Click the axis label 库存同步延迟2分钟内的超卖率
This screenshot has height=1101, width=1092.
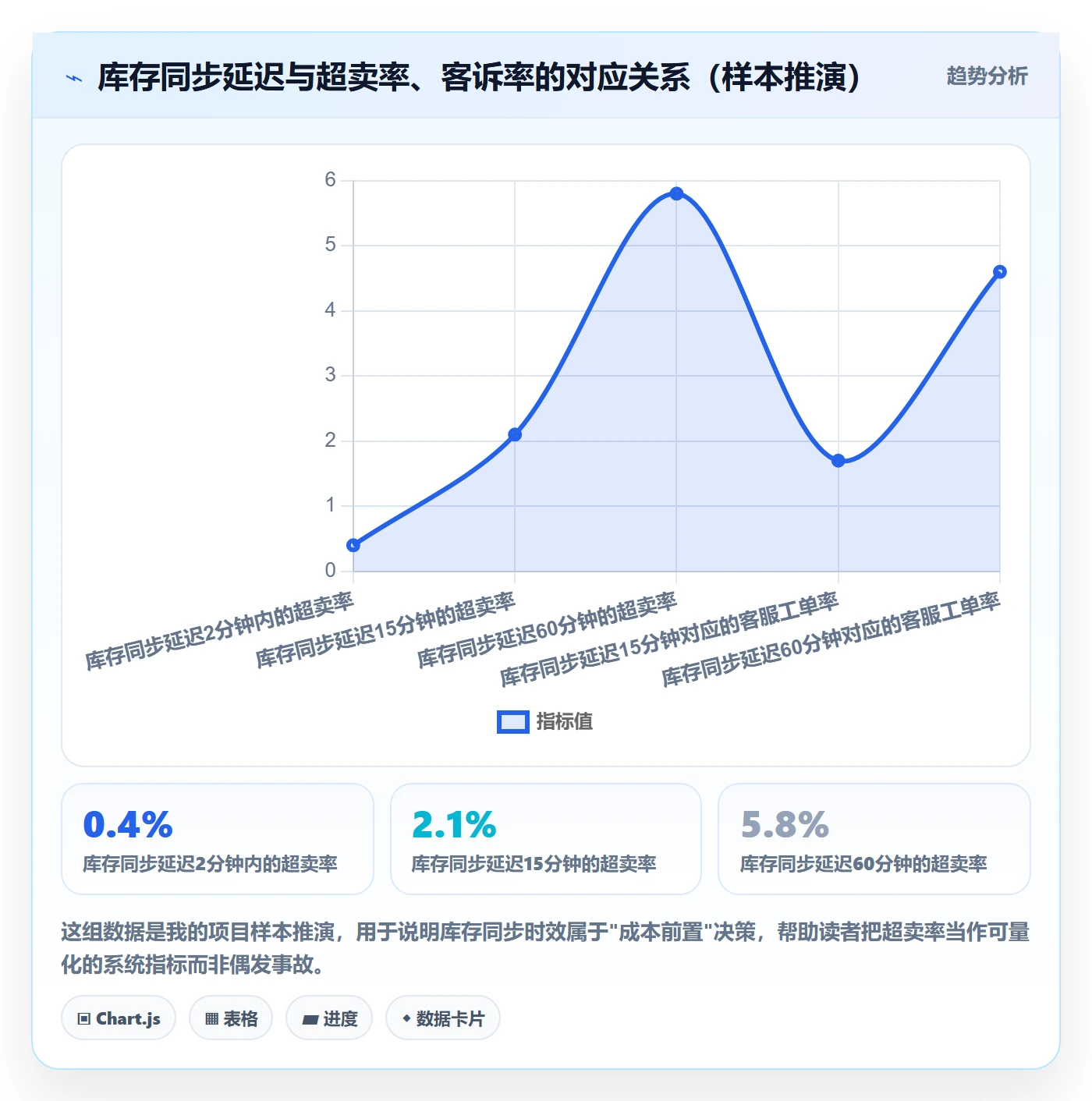pos(220,631)
